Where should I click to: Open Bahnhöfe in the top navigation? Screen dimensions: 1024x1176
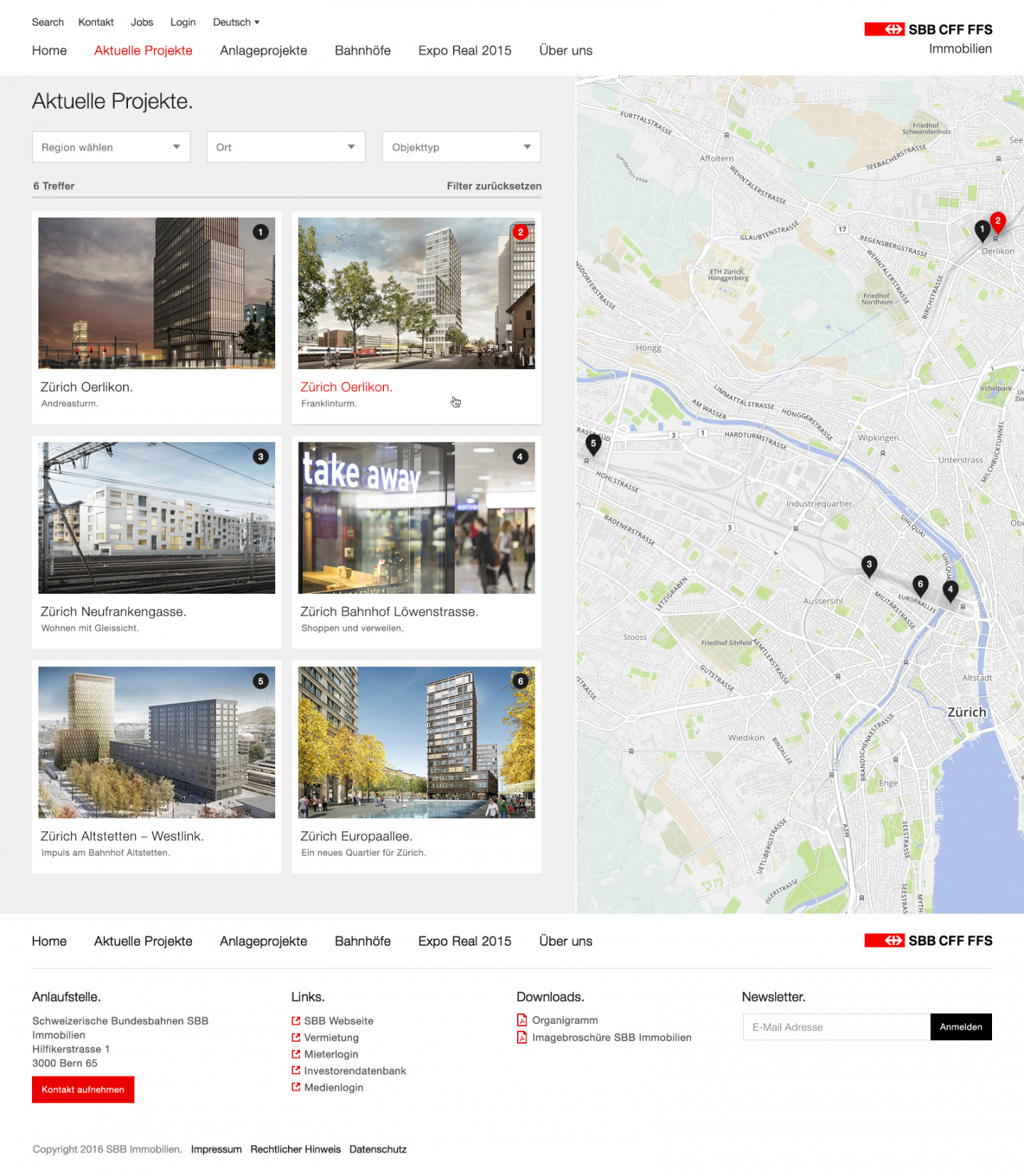[363, 50]
